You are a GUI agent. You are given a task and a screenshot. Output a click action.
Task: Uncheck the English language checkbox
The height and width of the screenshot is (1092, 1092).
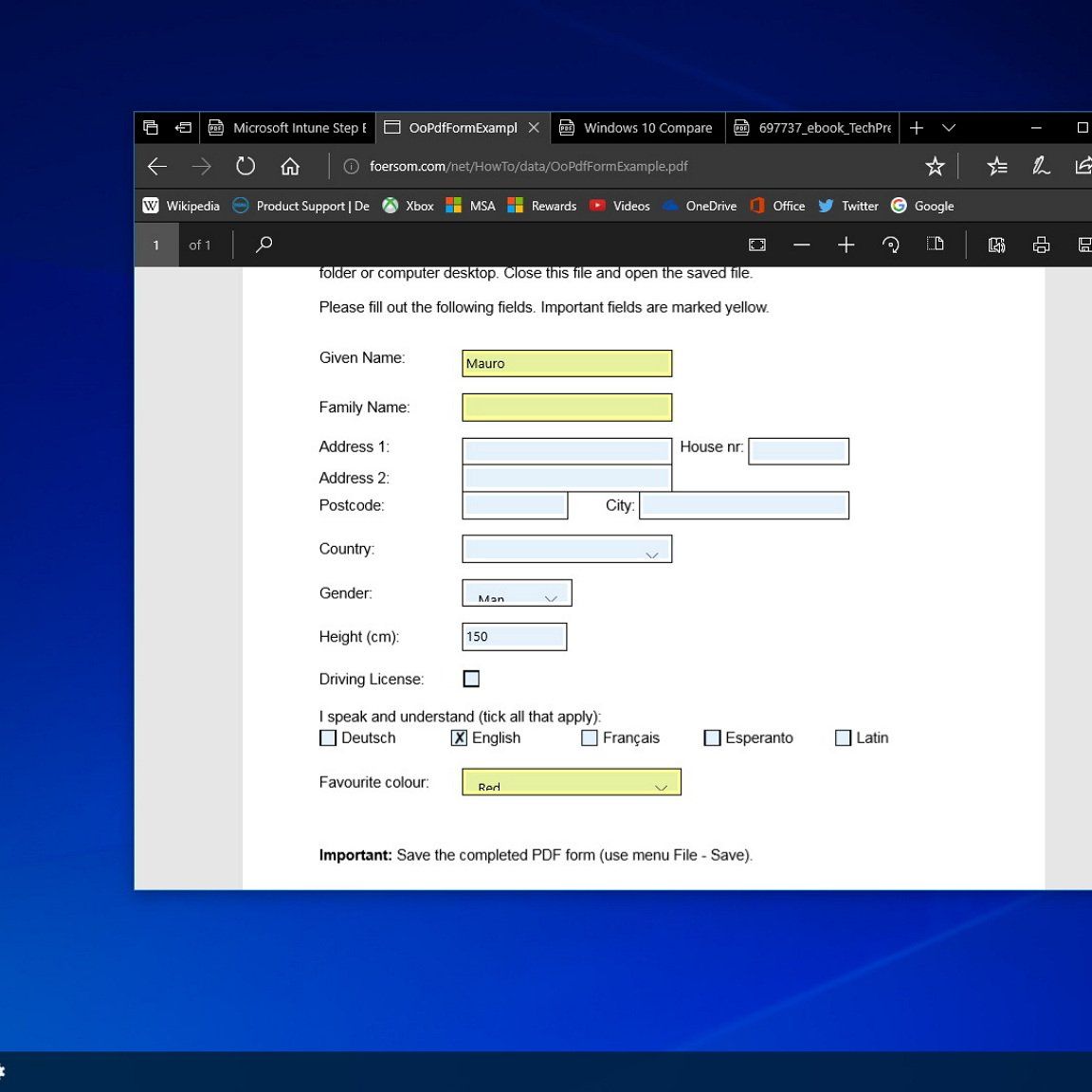[460, 737]
